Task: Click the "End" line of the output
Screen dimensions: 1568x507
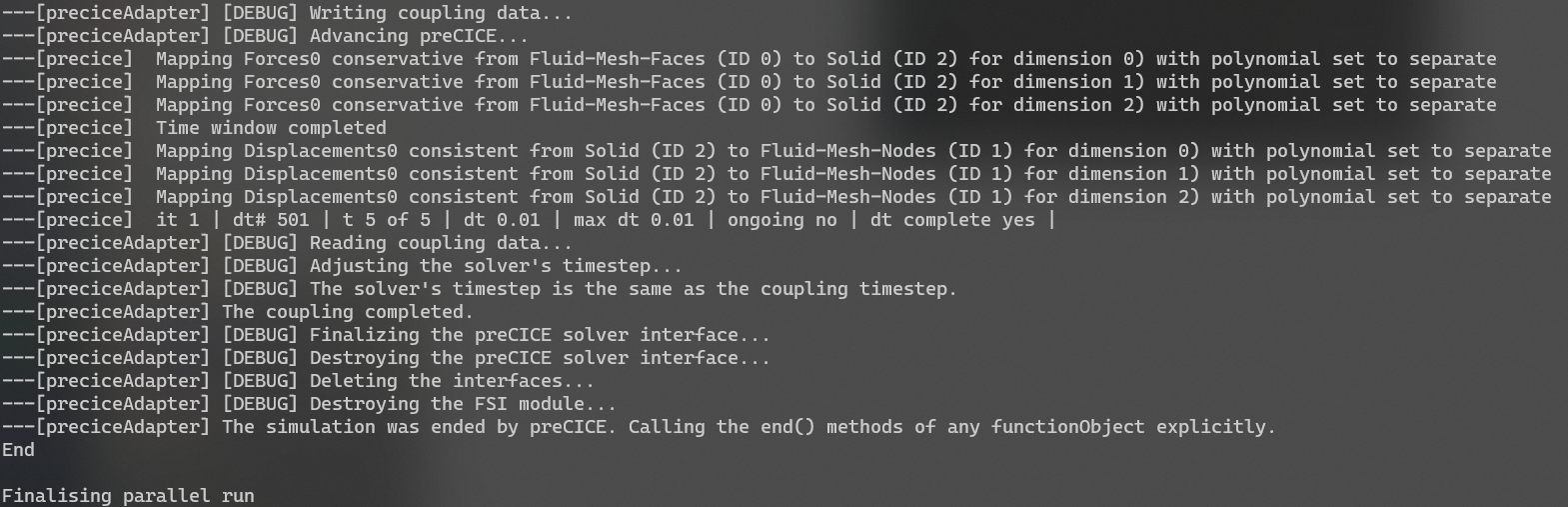Action: (x=18, y=450)
